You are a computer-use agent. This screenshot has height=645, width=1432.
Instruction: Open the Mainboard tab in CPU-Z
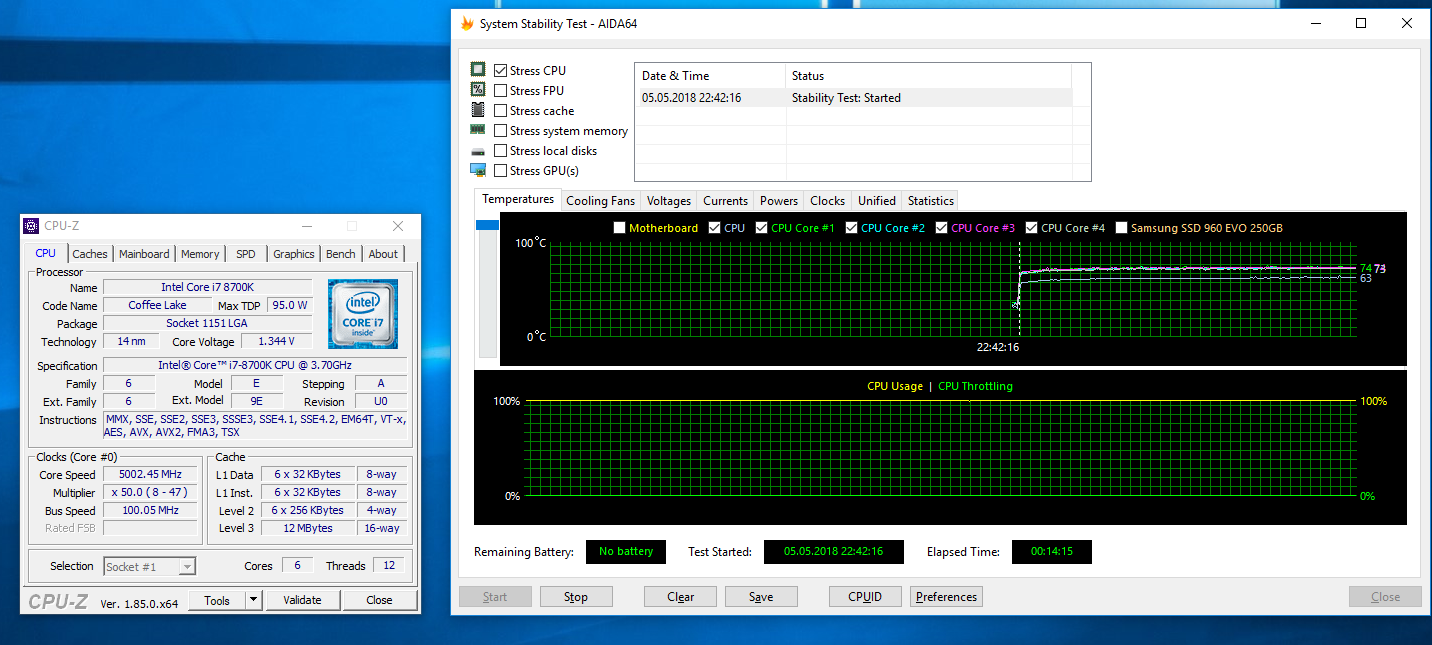[144, 254]
